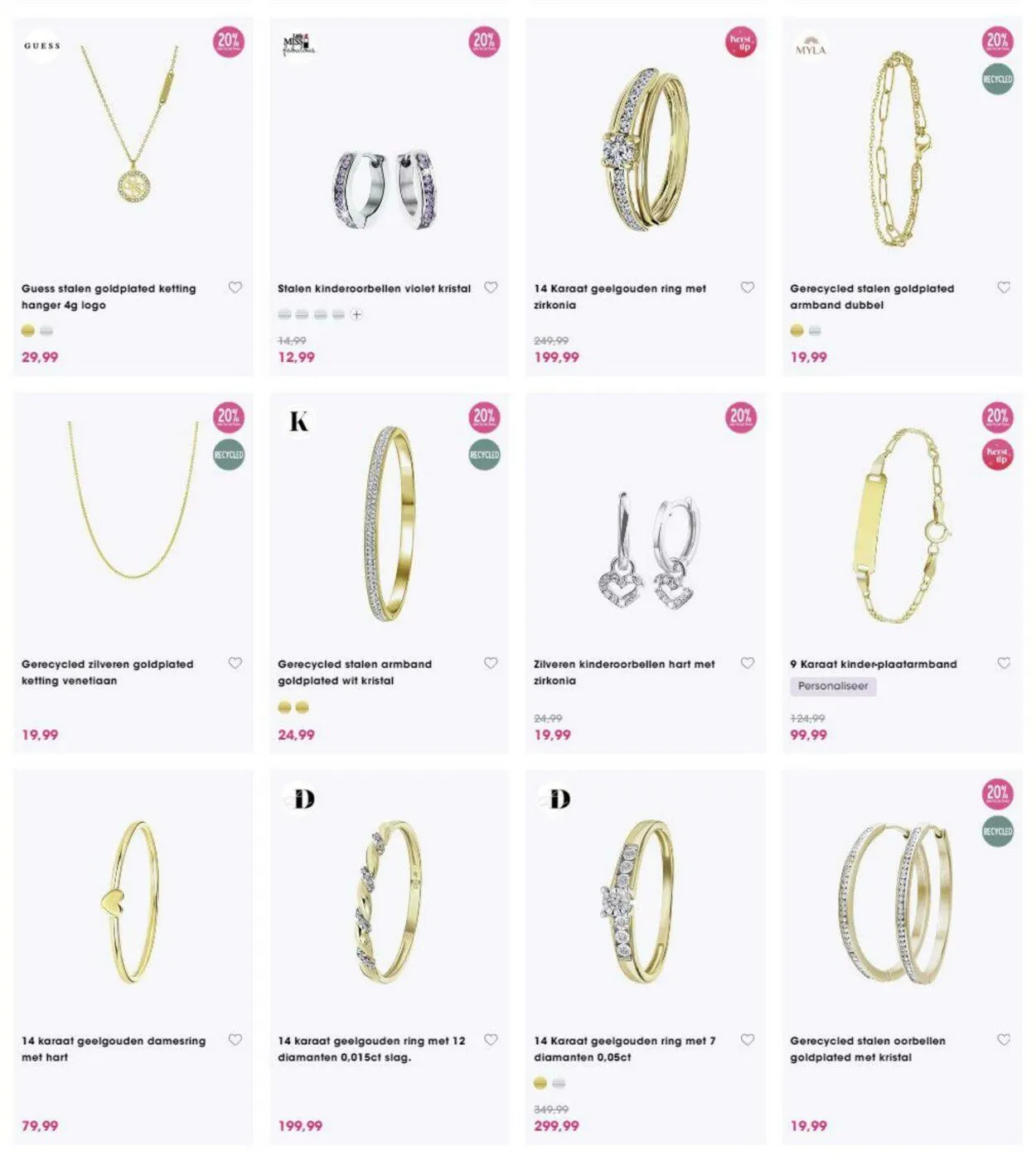
Task: Expand more color options for kinderoorbellen
Action: tap(356, 314)
